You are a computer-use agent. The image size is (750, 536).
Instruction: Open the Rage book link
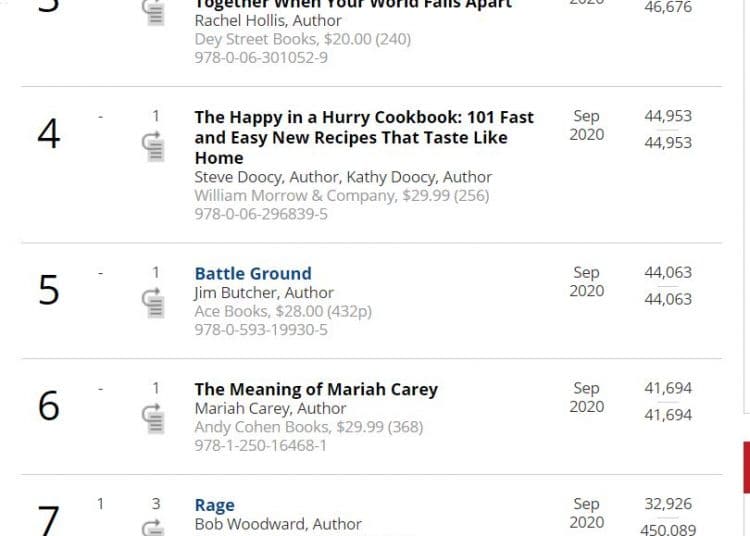click(214, 506)
